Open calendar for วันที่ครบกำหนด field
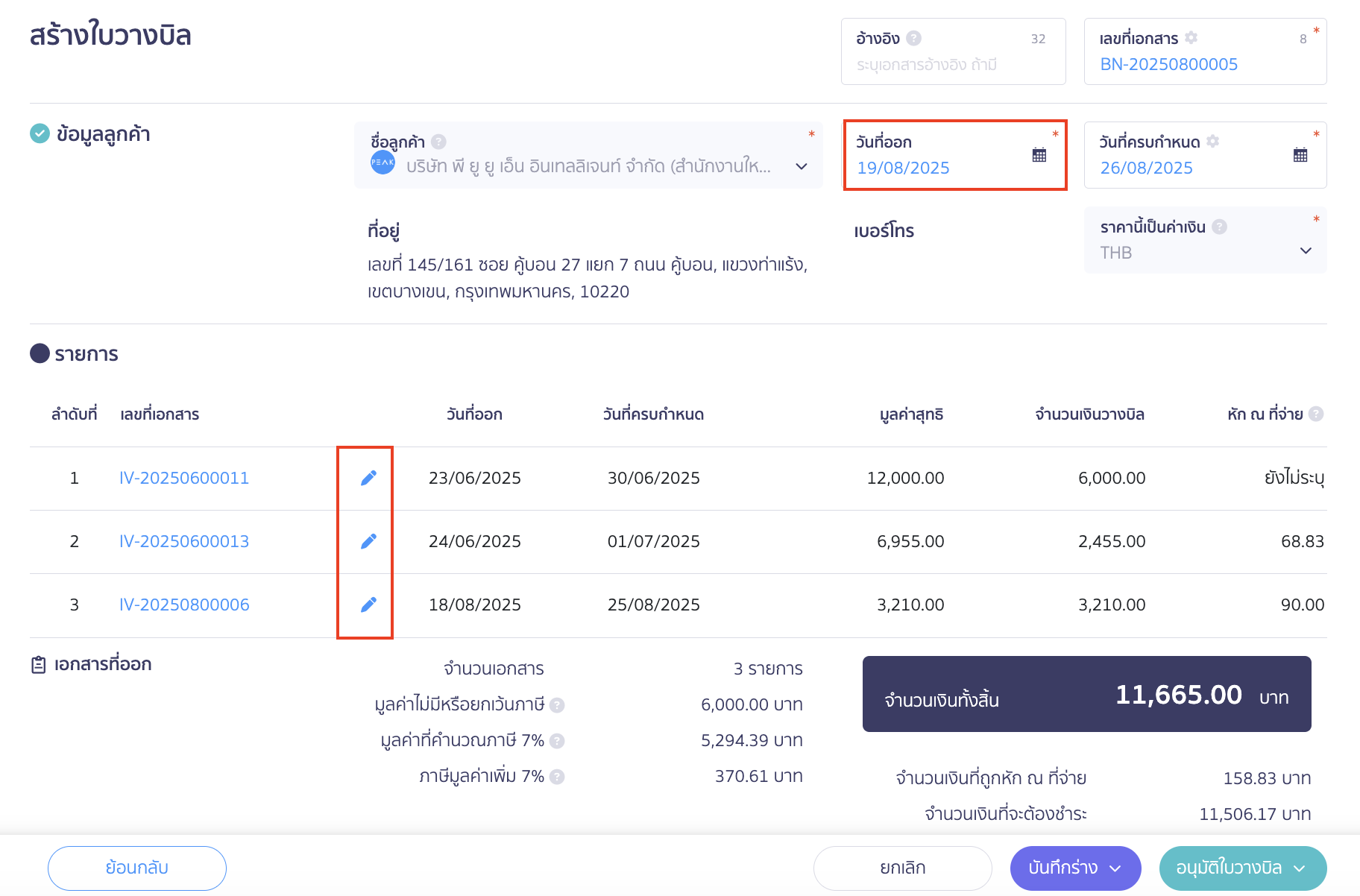This screenshot has height=896, width=1360. coord(1300,154)
